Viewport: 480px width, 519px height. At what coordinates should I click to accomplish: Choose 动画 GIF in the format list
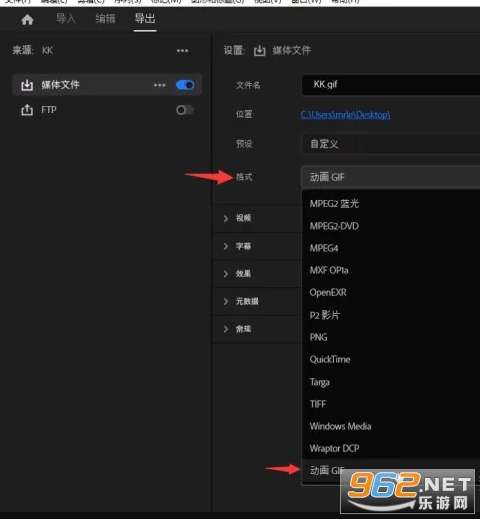pos(391,471)
